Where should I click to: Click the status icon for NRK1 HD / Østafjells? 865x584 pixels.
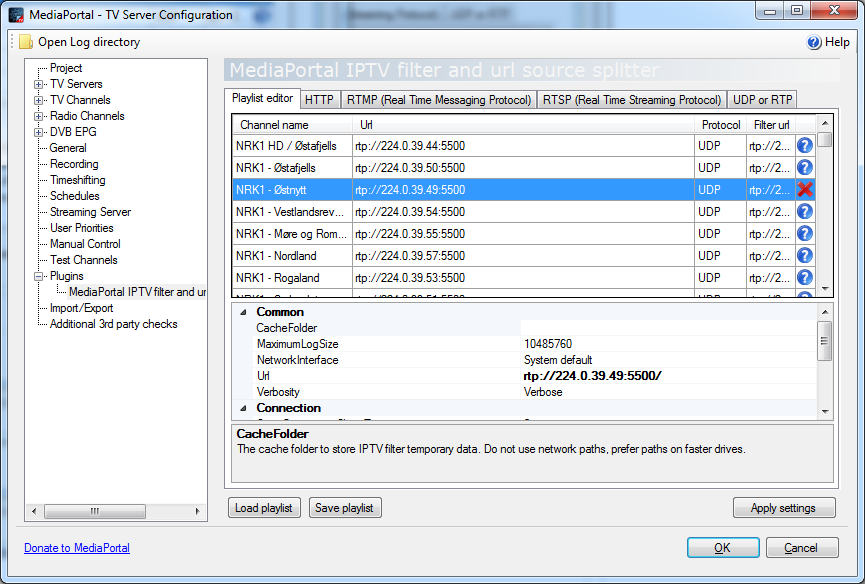pyautogui.click(x=805, y=146)
